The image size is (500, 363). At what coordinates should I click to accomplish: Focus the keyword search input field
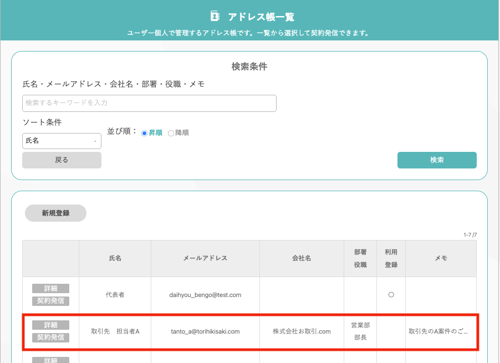tap(149, 103)
